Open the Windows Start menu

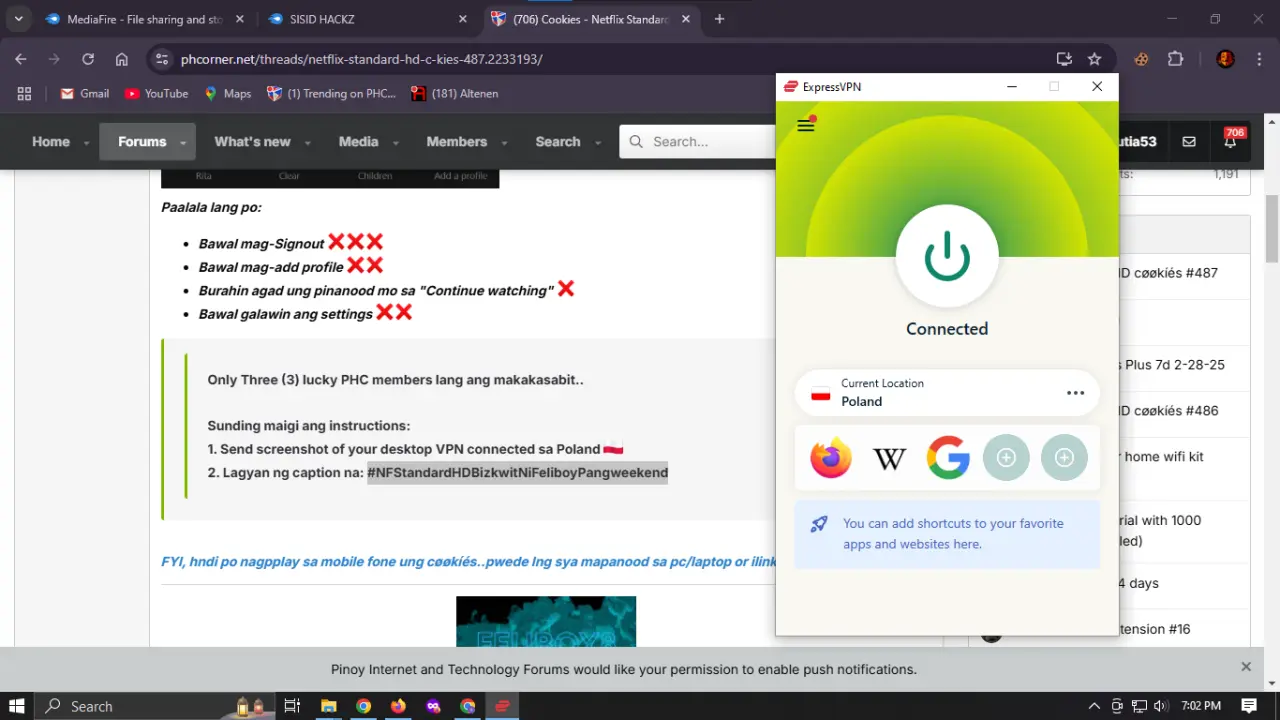pyautogui.click(x=17, y=706)
